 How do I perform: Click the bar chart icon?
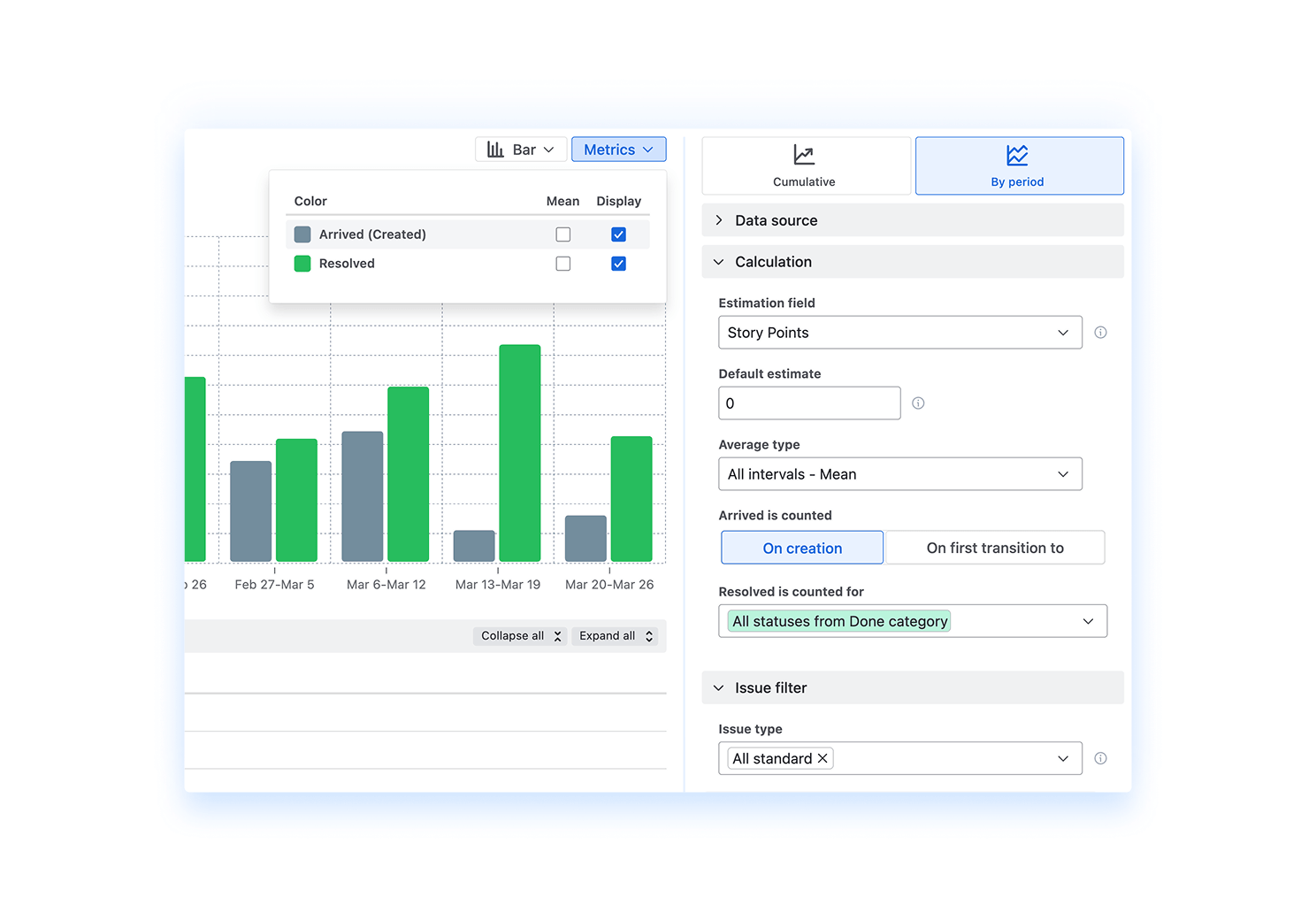[x=495, y=150]
